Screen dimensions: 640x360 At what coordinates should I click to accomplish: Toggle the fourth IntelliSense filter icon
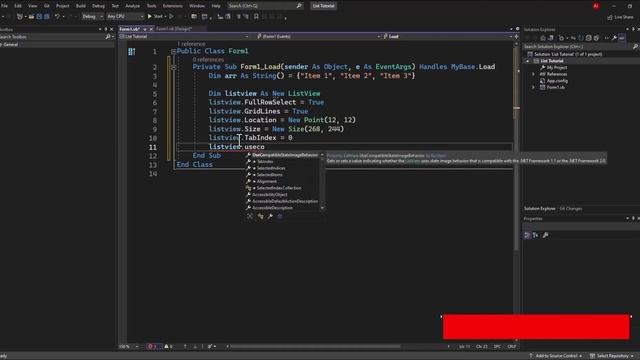[x=280, y=216]
